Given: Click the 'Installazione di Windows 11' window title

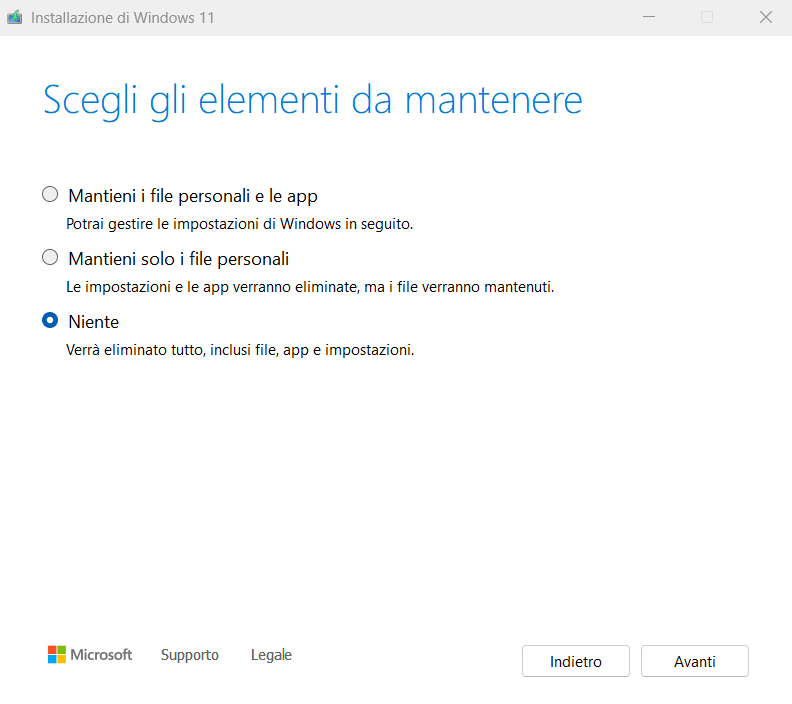Looking at the screenshot, I should (123, 18).
